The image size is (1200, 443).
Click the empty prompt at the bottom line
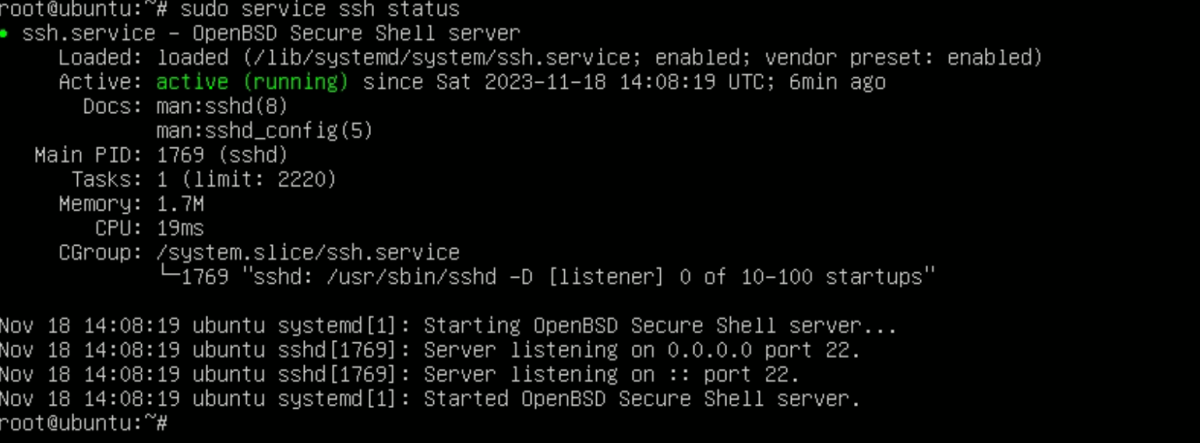click(84, 424)
